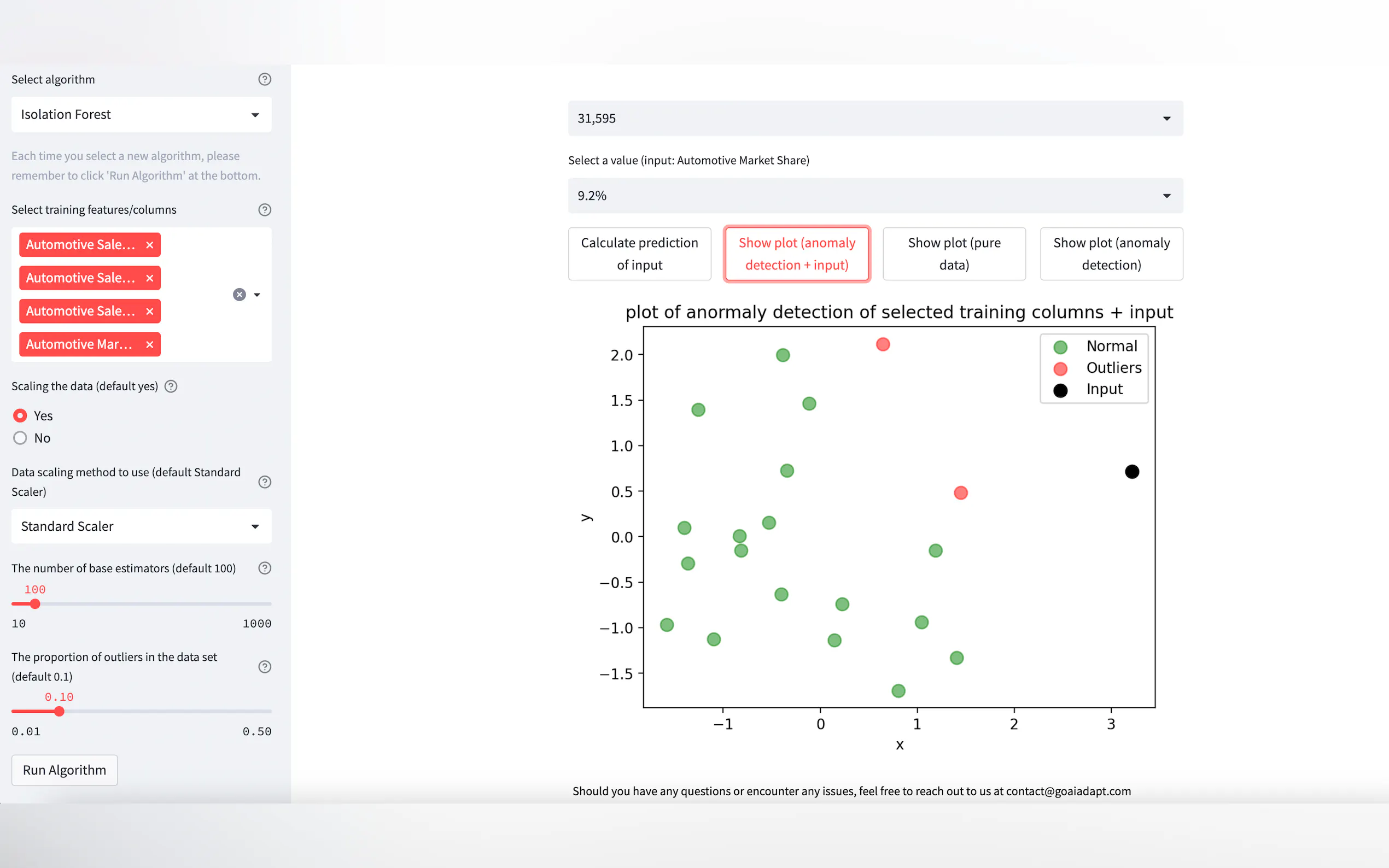The image size is (1389, 868).
Task: Click Calculate prediction of input button
Action: point(639,254)
